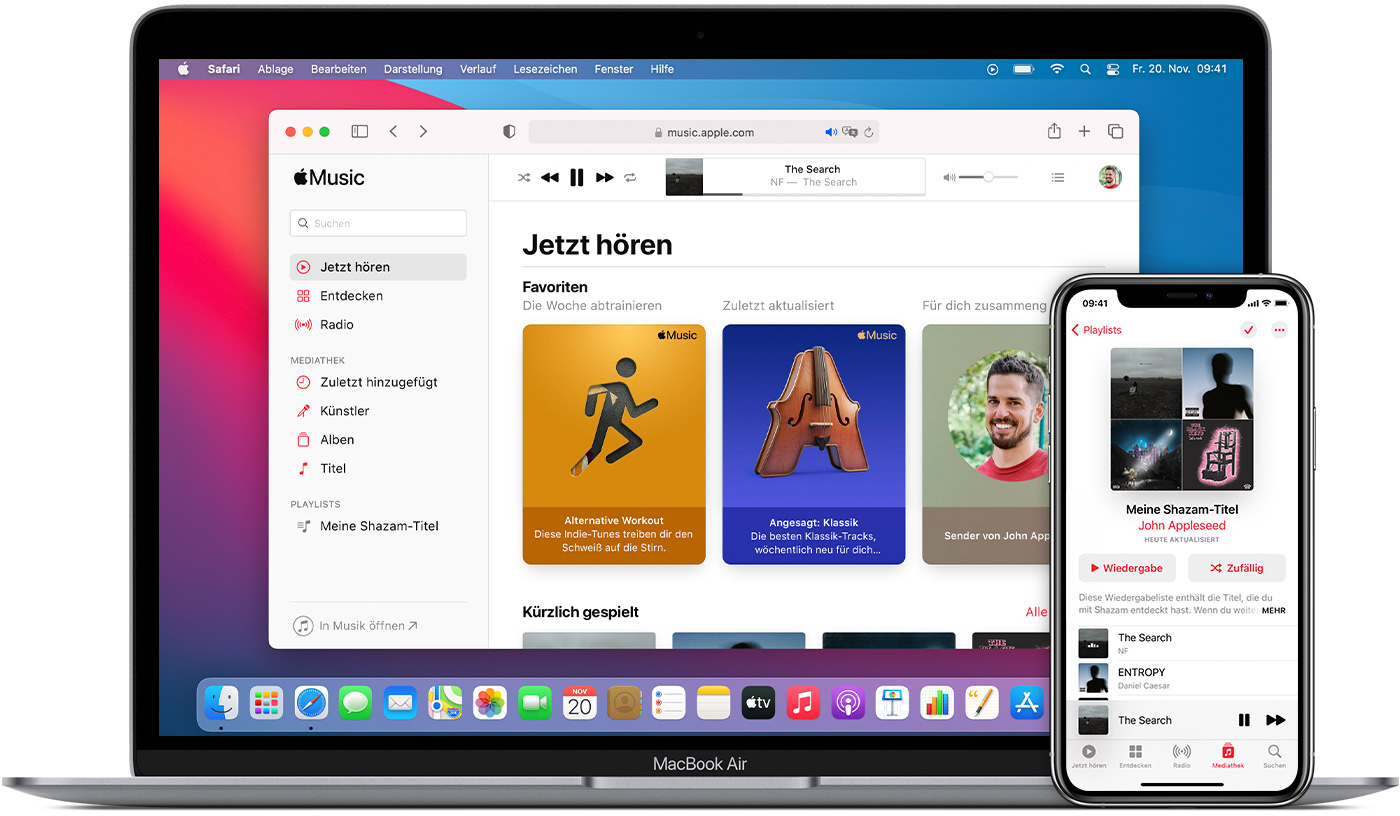Show Safari tab overview
This screenshot has height=816, width=1400.
coord(1115,132)
